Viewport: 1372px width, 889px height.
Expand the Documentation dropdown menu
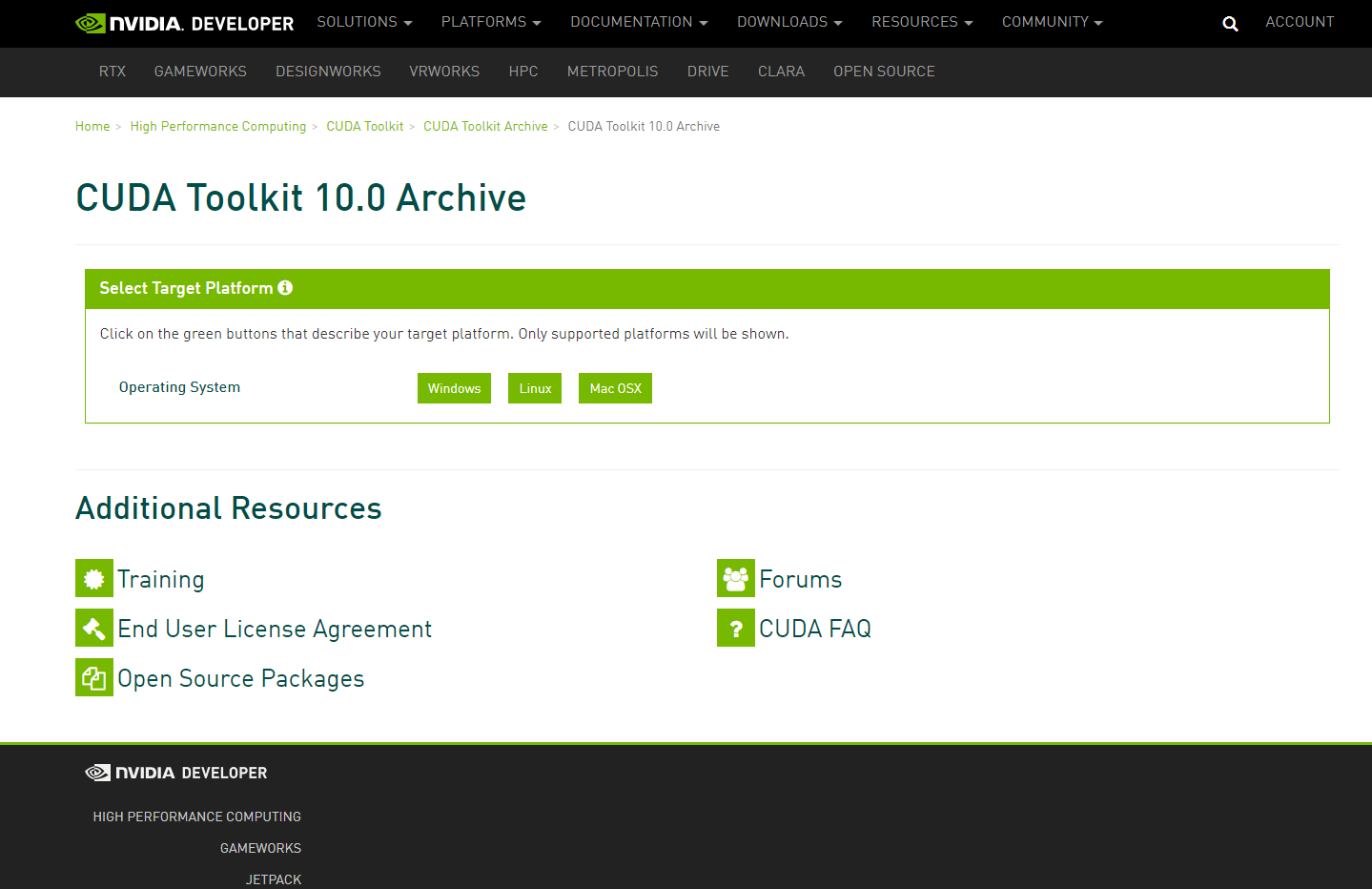coord(639,22)
